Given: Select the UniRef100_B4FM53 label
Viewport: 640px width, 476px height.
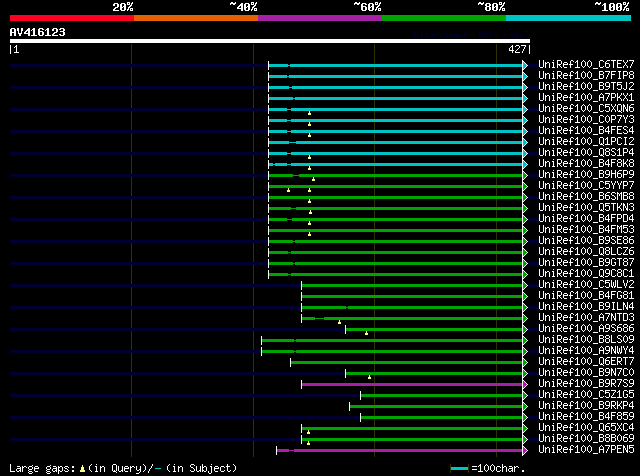Looking at the screenshot, I should 586,229.
